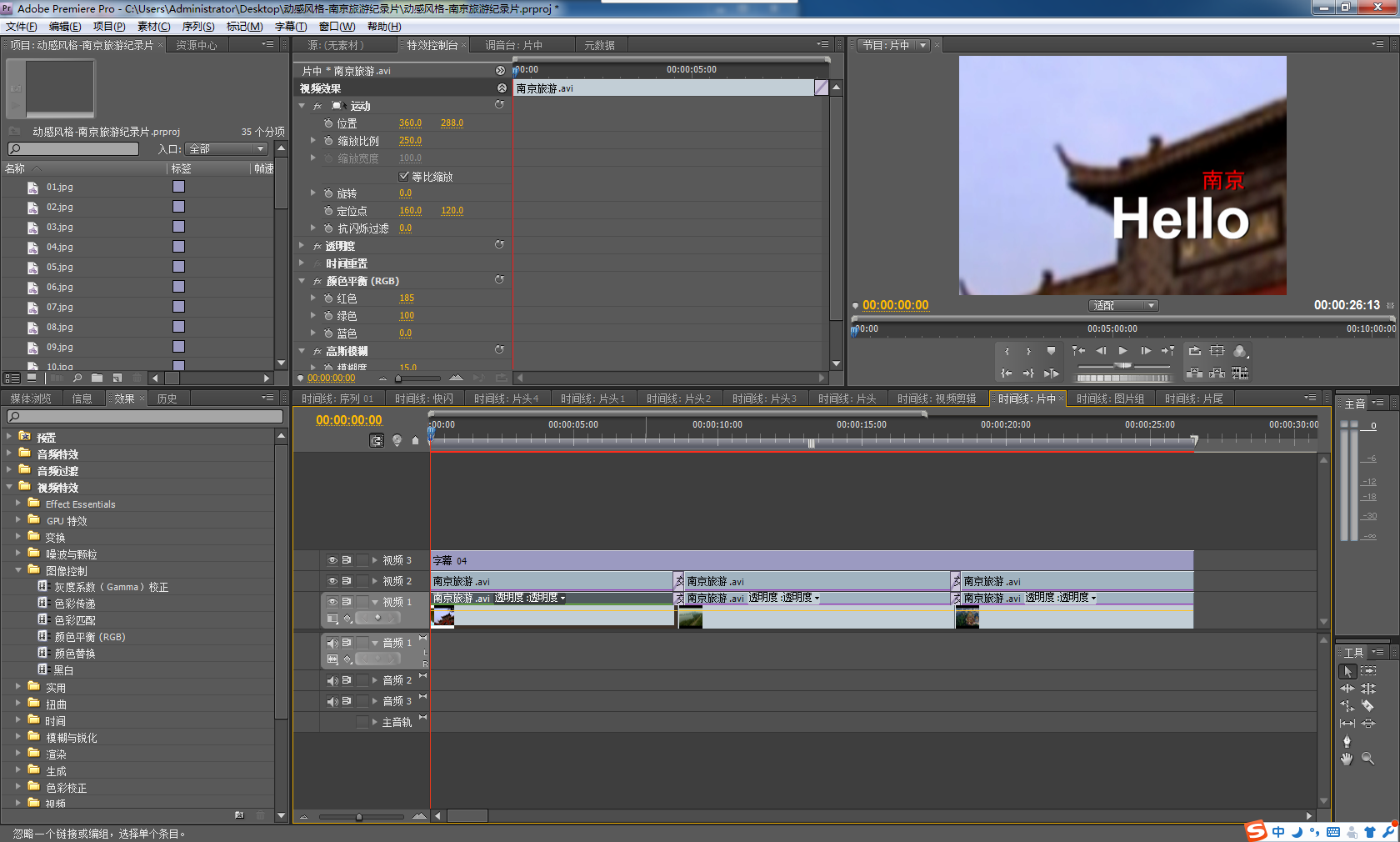The width and height of the screenshot is (1400, 842).
Task: Select 颜色平衡 (RGB) effect in list
Action: tap(89, 637)
